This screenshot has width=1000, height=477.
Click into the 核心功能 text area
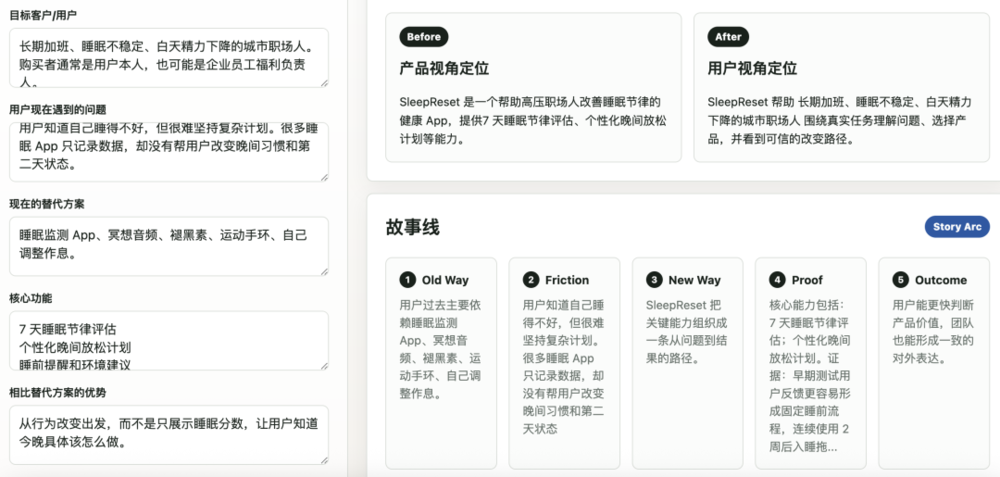point(169,341)
